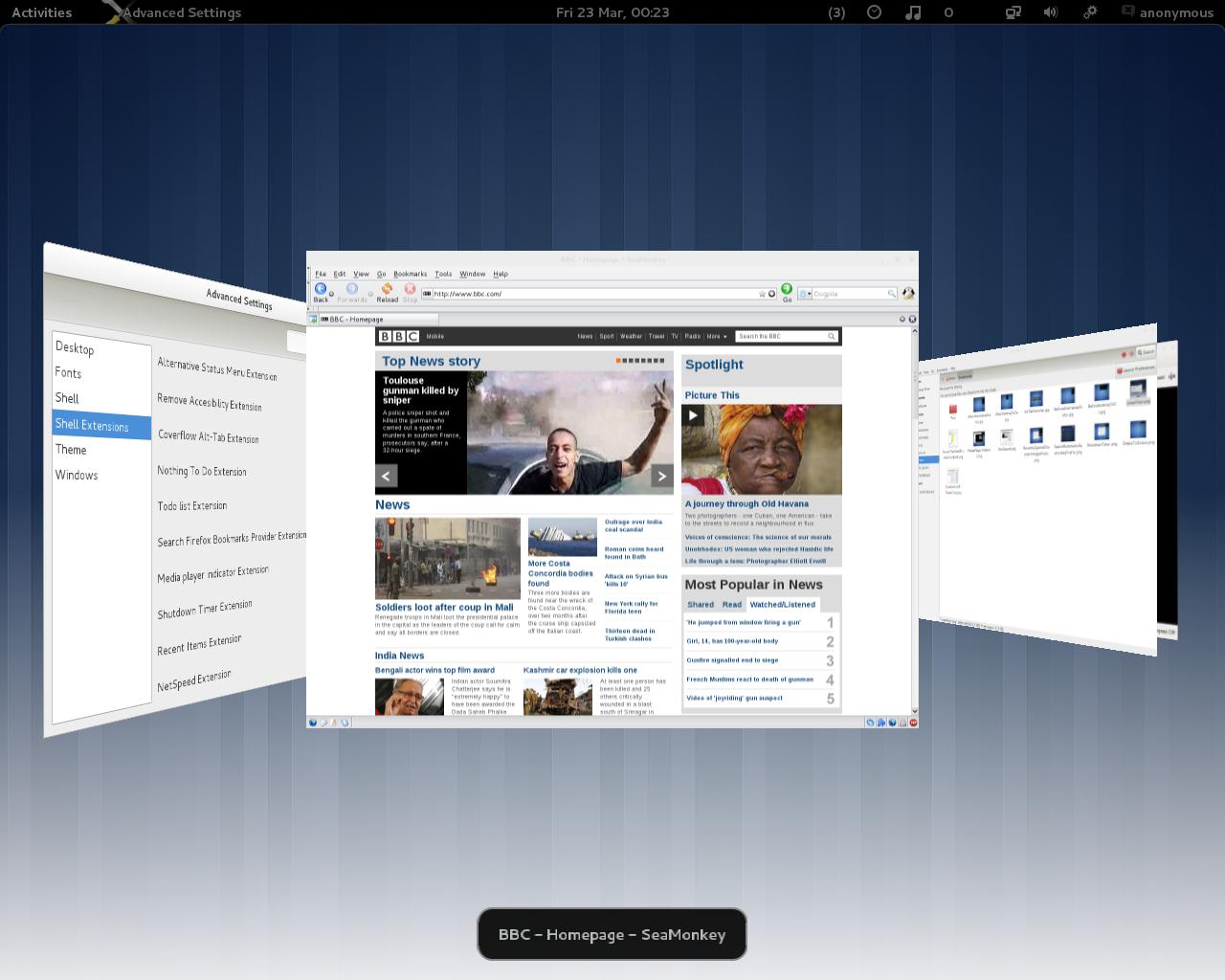The height and width of the screenshot is (980, 1225).
Task: Click the previous-story arrow on the Top News carousel
Action: tap(386, 475)
